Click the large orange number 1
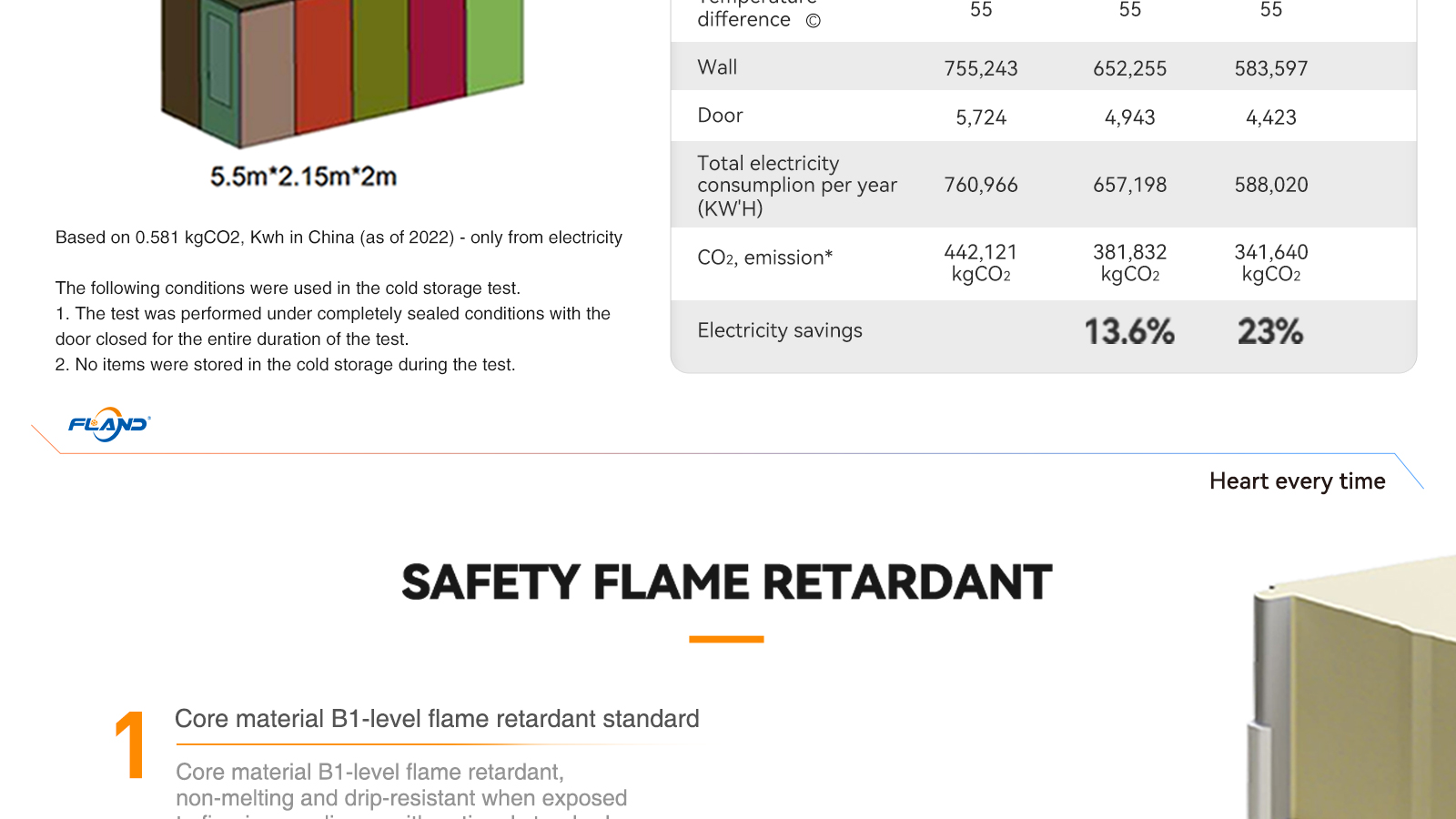 pos(131,745)
